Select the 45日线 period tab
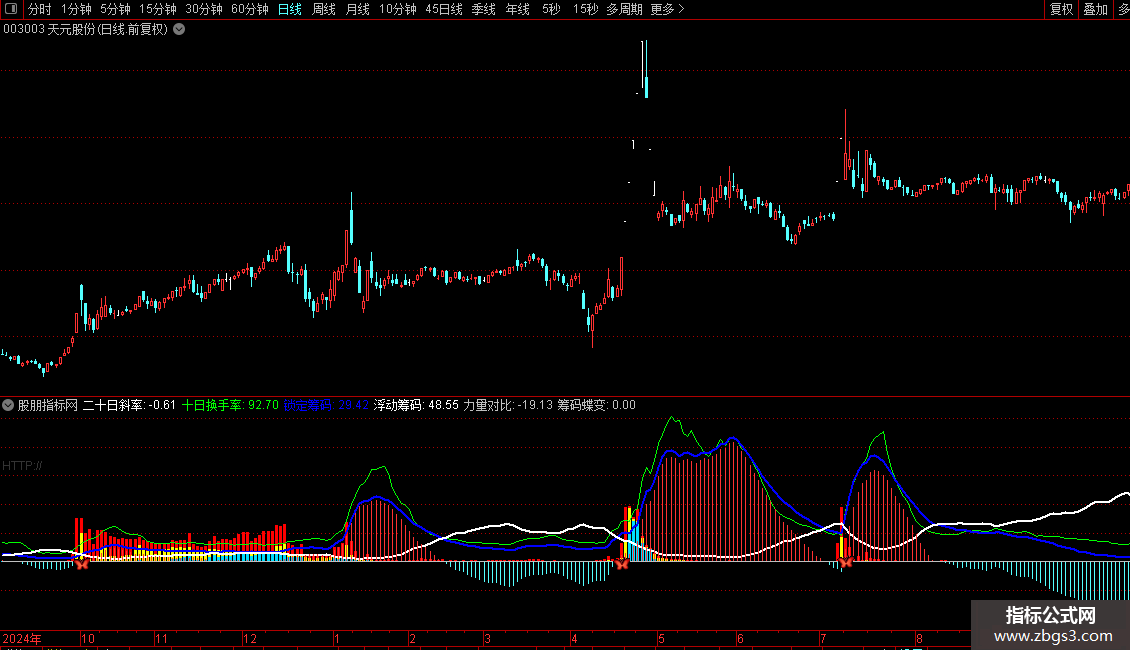1130x650 pixels. (x=443, y=9)
